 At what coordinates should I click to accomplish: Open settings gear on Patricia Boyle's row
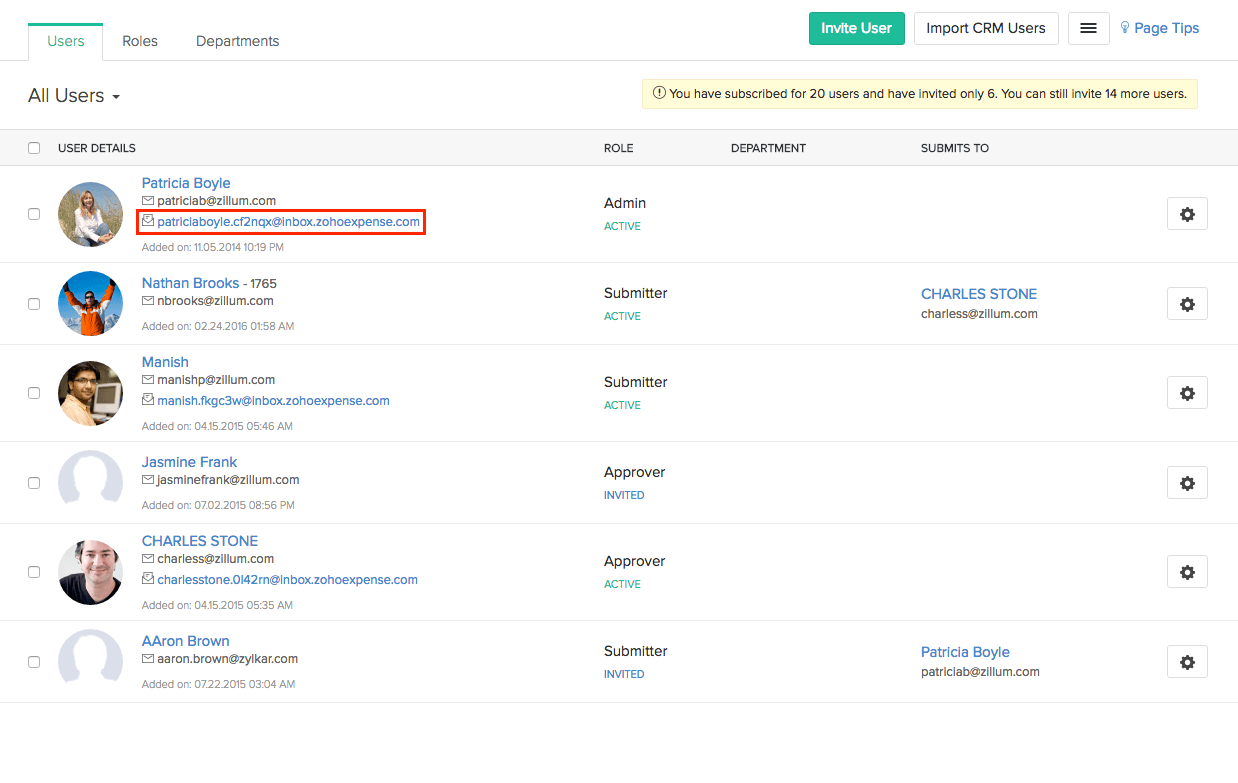(1187, 213)
